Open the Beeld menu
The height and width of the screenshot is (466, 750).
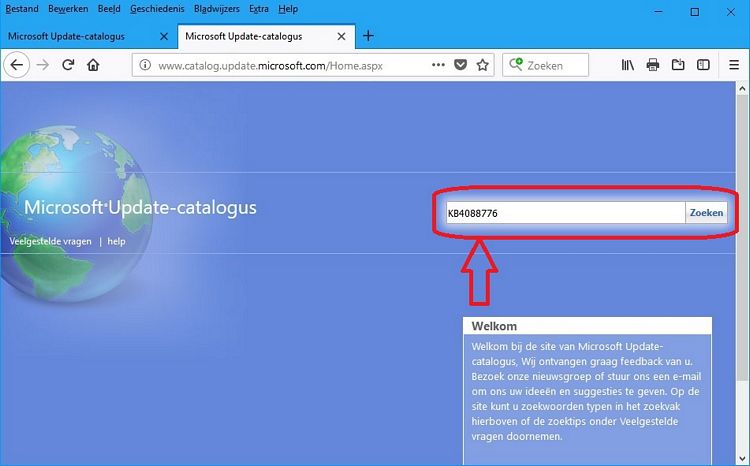pos(109,9)
